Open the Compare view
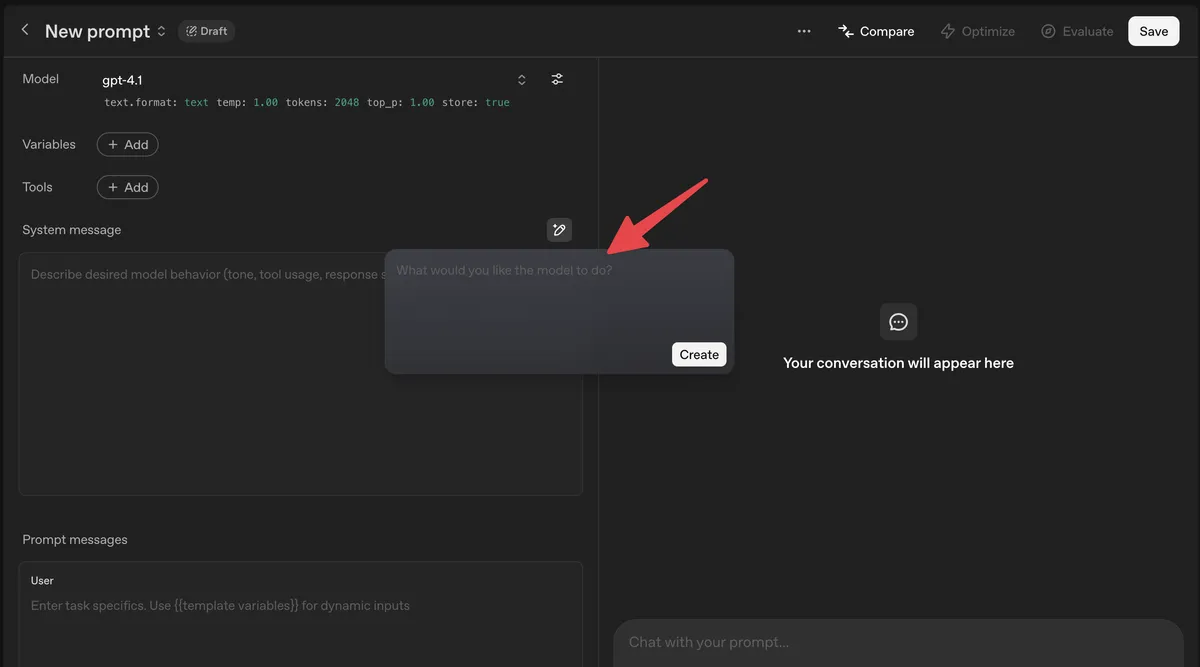1200x667 pixels. coord(876,31)
